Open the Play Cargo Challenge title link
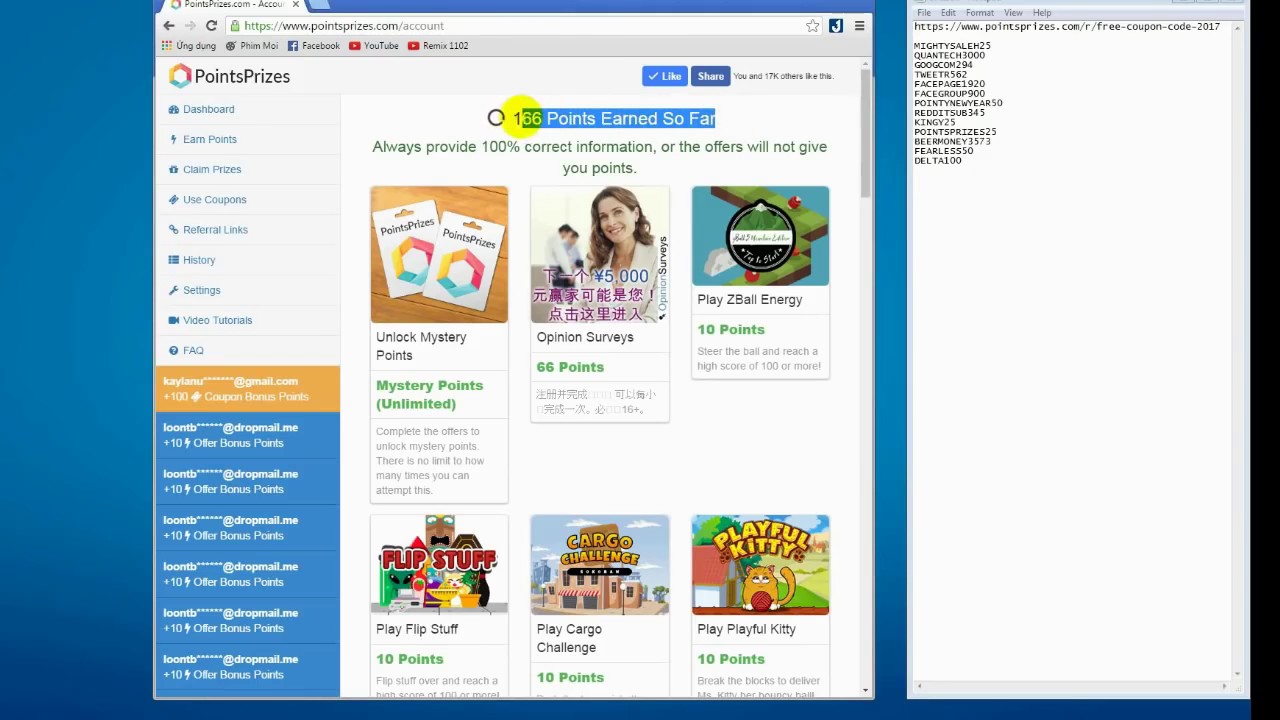The height and width of the screenshot is (720, 1280). point(569,638)
